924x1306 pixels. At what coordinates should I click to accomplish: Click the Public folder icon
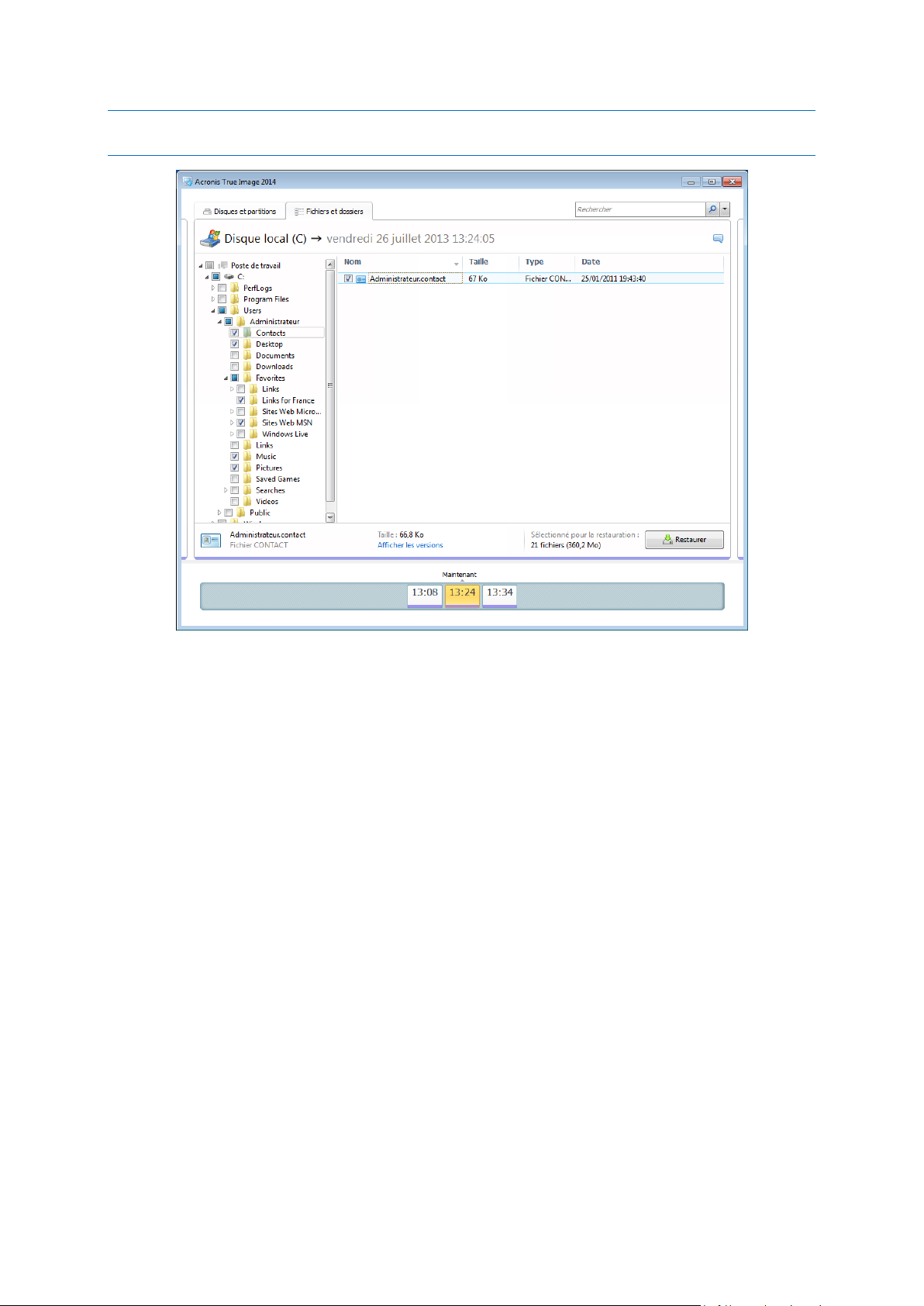(x=241, y=513)
